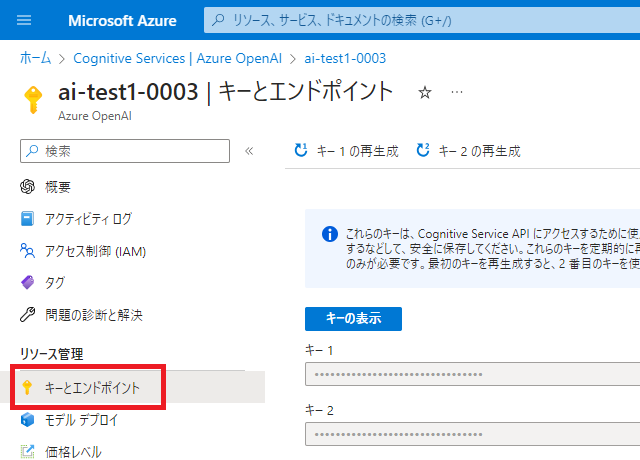Screen dimensions: 640x460
Task: Click the blue info icon in banner
Action: click(x=330, y=234)
